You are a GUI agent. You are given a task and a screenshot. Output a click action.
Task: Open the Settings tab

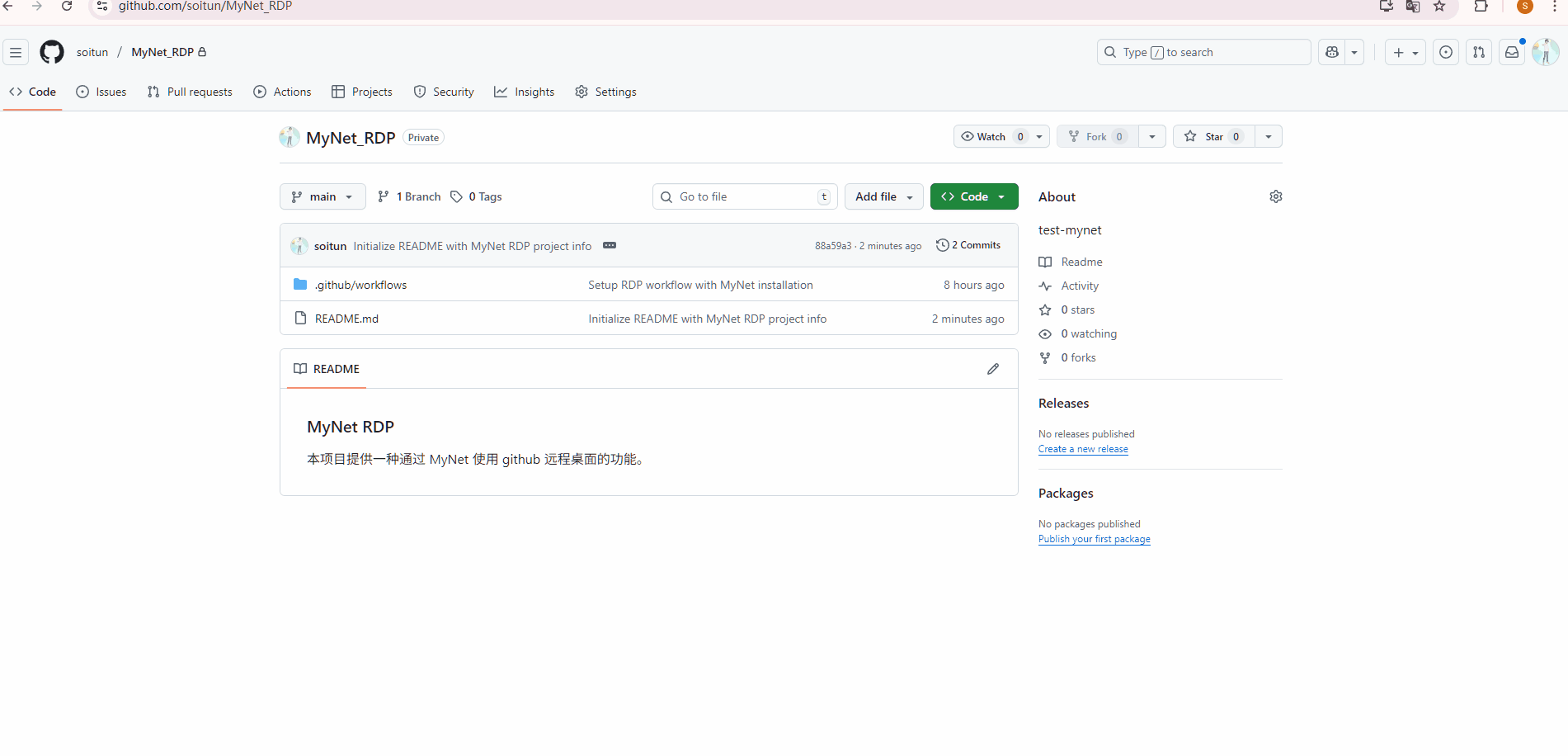click(x=606, y=92)
